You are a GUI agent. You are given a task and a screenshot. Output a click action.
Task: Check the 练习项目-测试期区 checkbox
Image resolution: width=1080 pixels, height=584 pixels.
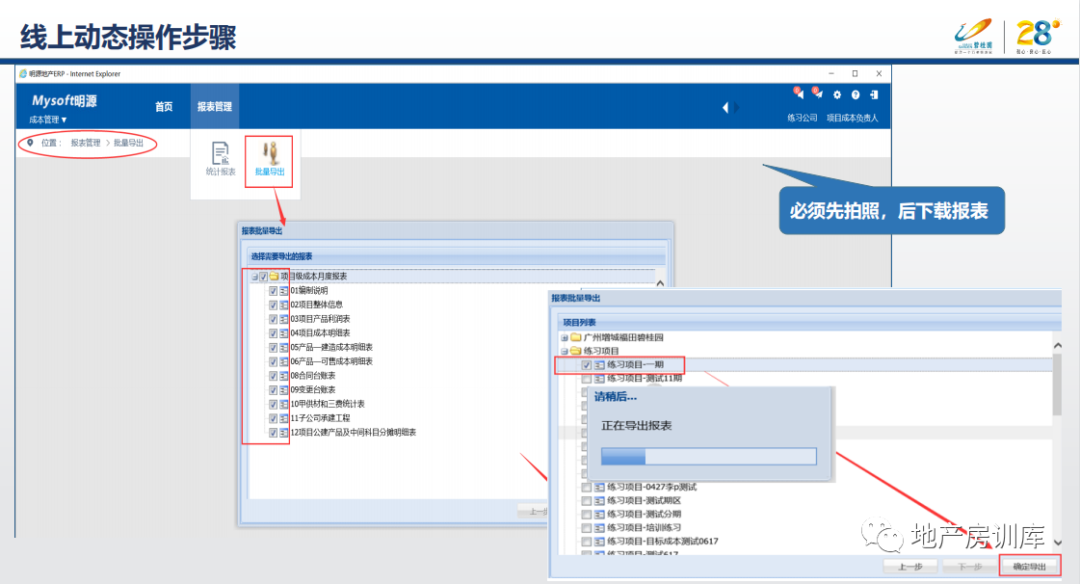(x=587, y=501)
